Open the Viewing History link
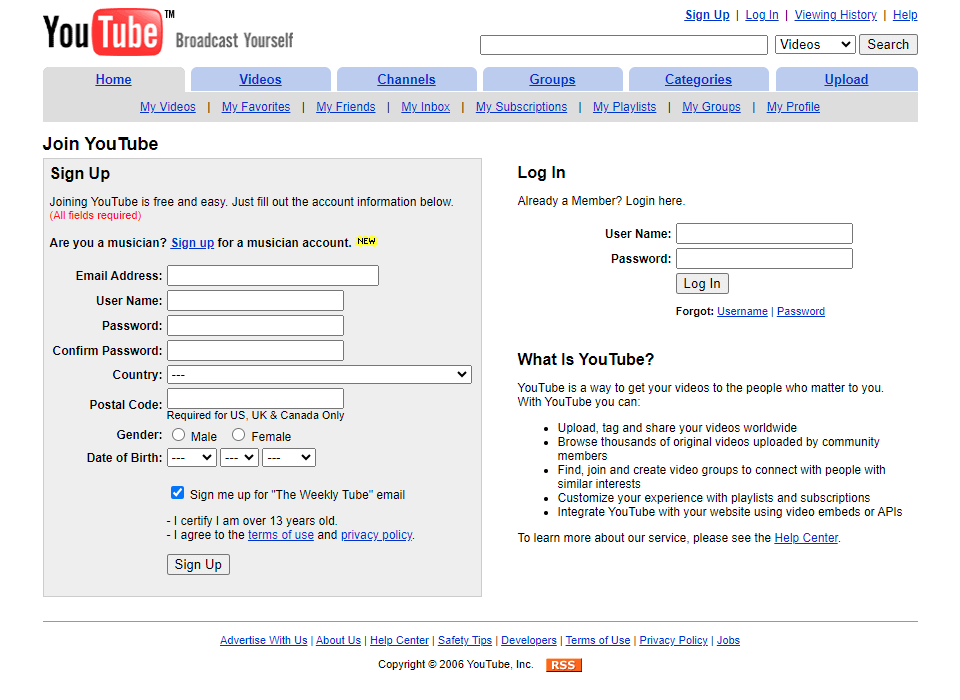The height and width of the screenshot is (700, 960). (836, 15)
